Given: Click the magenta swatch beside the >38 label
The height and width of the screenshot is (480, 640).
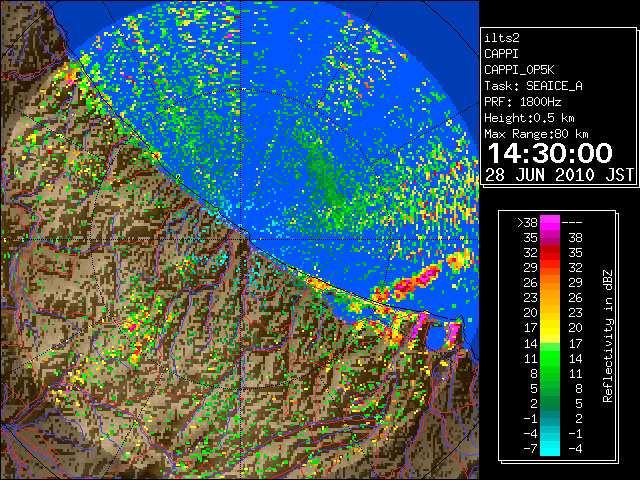Looking at the screenshot, I should (x=549, y=223).
